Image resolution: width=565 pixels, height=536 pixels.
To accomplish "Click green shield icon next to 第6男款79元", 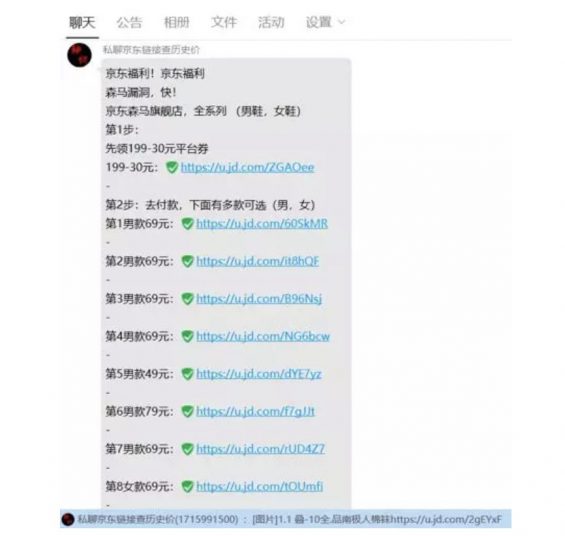I will (187, 411).
